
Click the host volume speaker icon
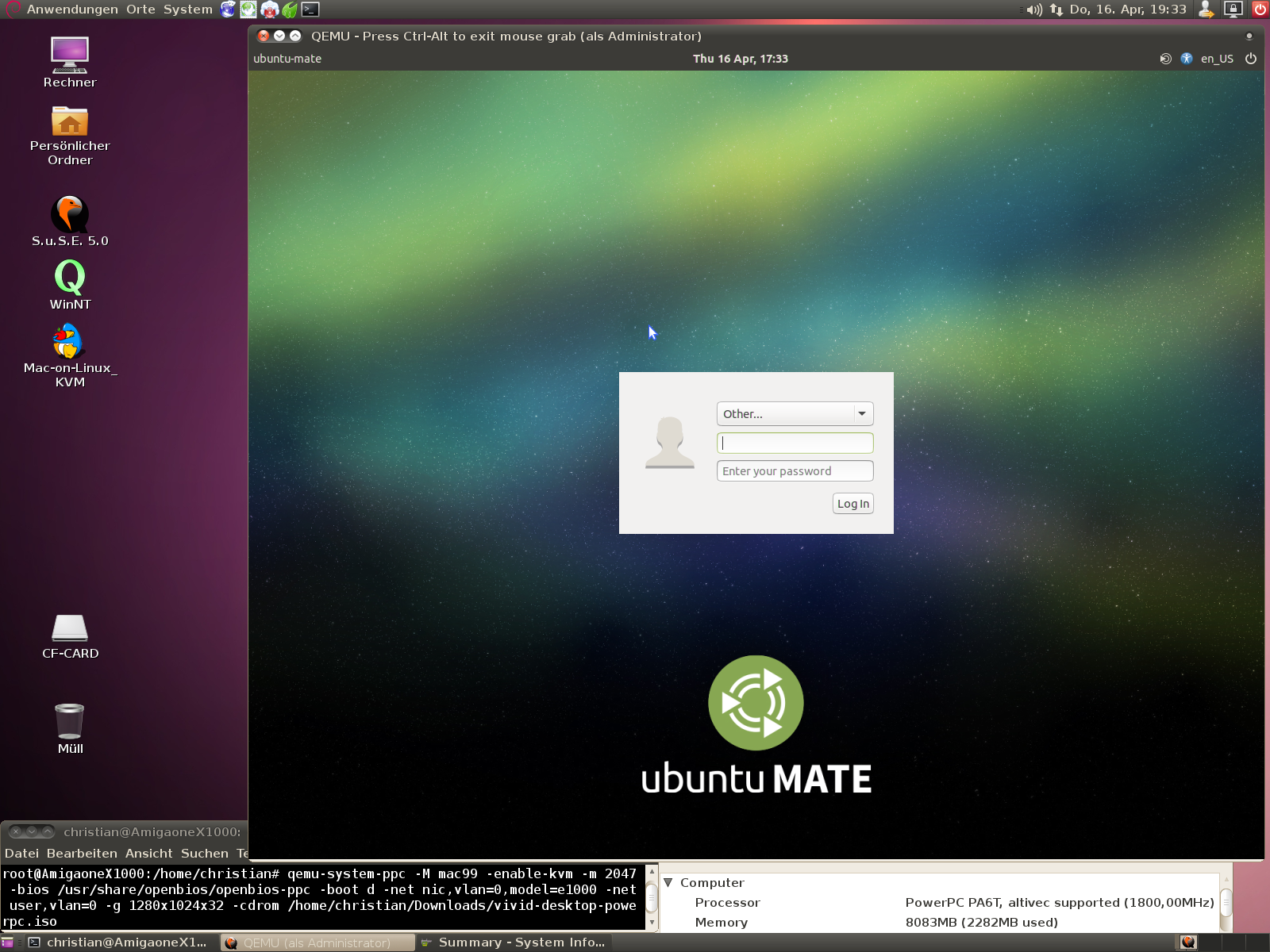[1033, 10]
